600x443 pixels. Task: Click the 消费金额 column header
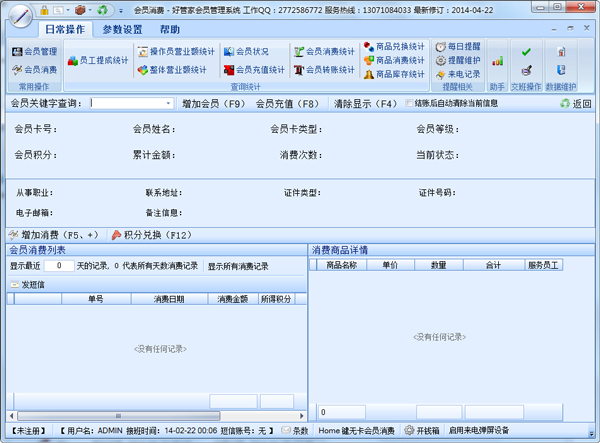click(233, 299)
